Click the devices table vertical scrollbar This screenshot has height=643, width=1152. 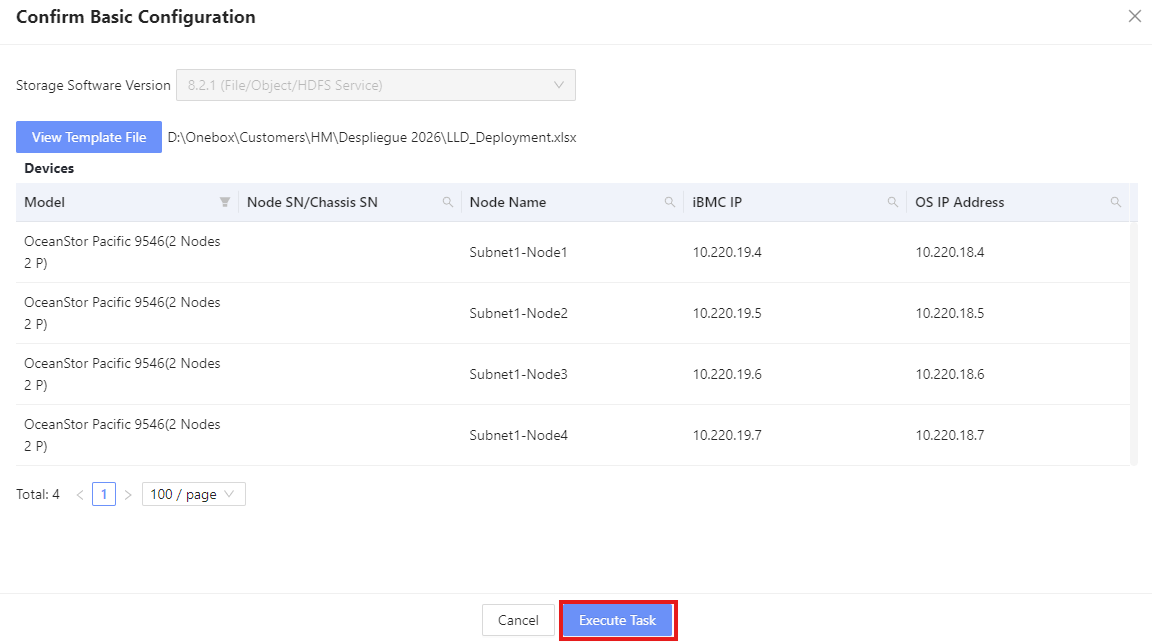tap(1134, 340)
